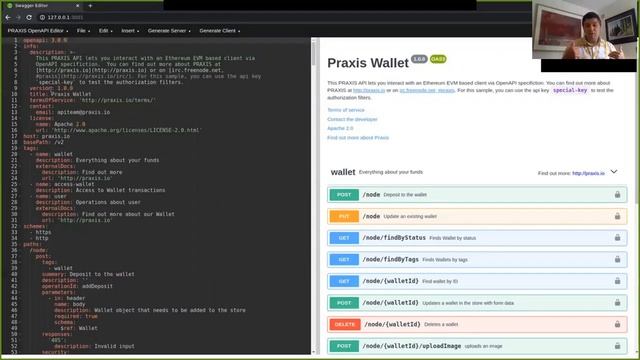Click lock icon on GET /node/{walletId} row
Viewport: 640px width, 360px height.
click(x=617, y=281)
